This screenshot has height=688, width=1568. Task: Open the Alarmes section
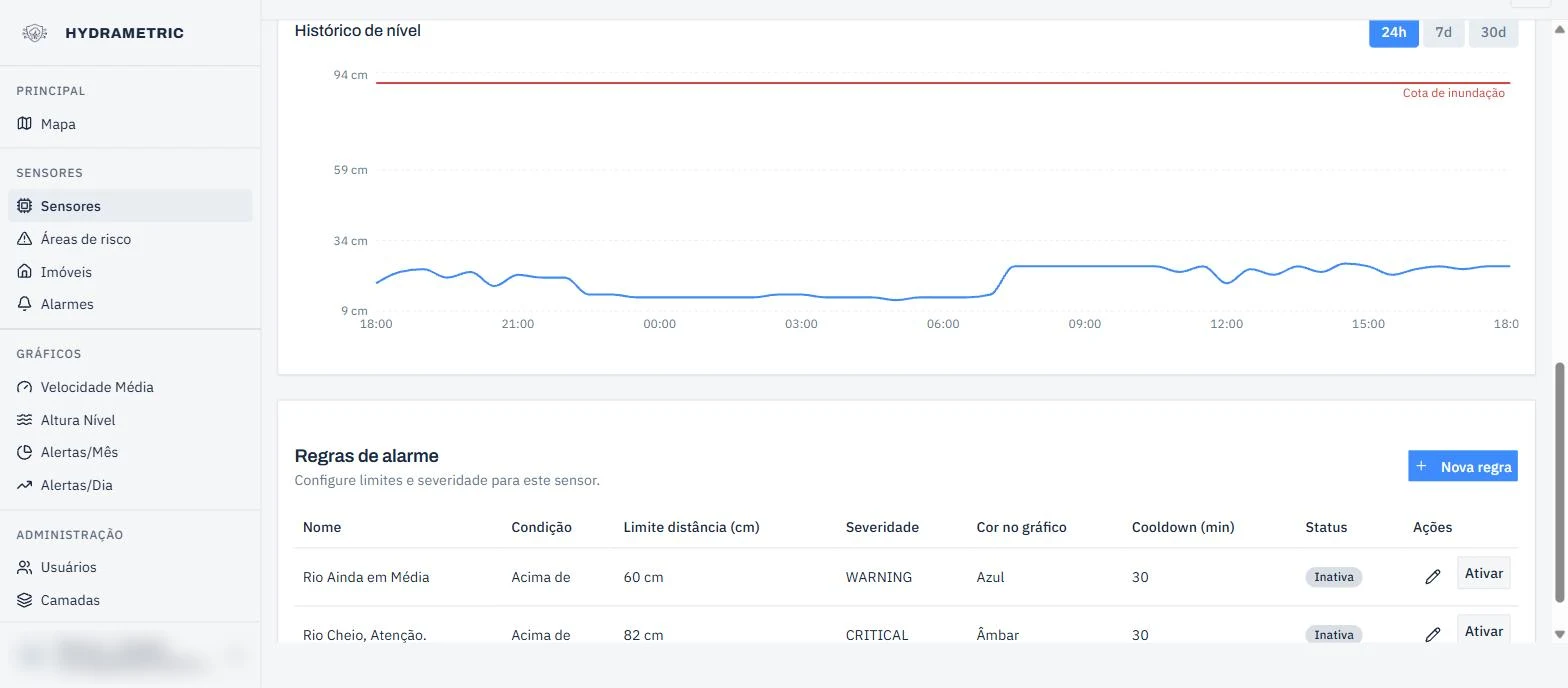(130, 304)
